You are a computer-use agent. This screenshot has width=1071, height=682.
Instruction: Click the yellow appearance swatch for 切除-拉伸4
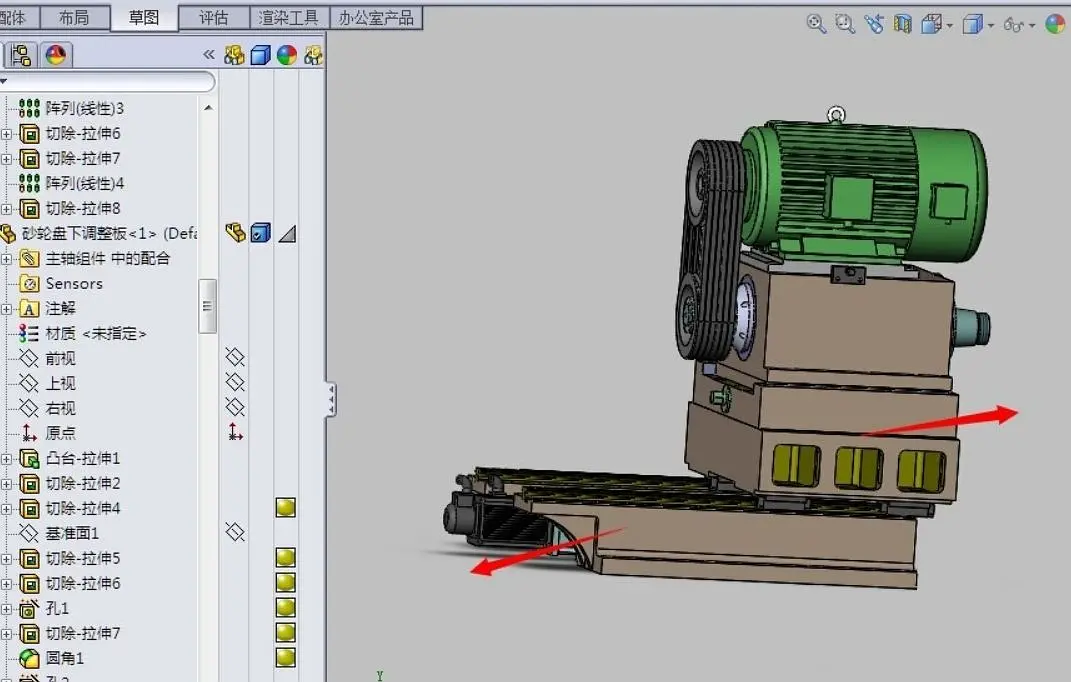(286, 508)
